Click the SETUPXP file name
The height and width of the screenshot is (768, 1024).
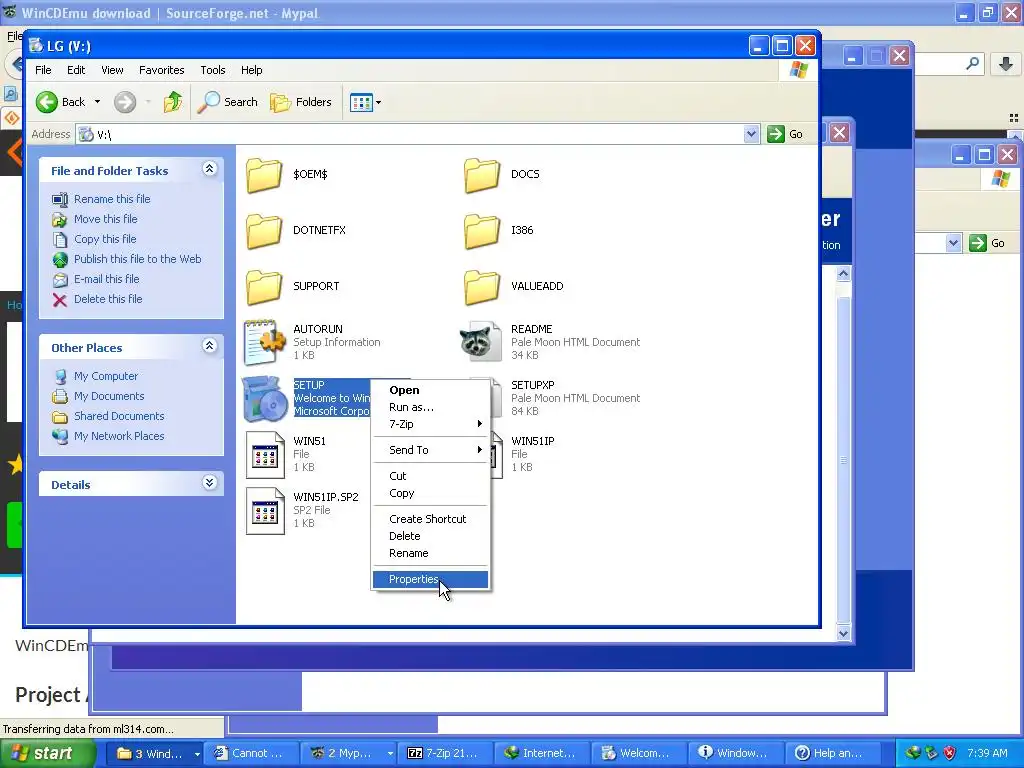(532, 385)
